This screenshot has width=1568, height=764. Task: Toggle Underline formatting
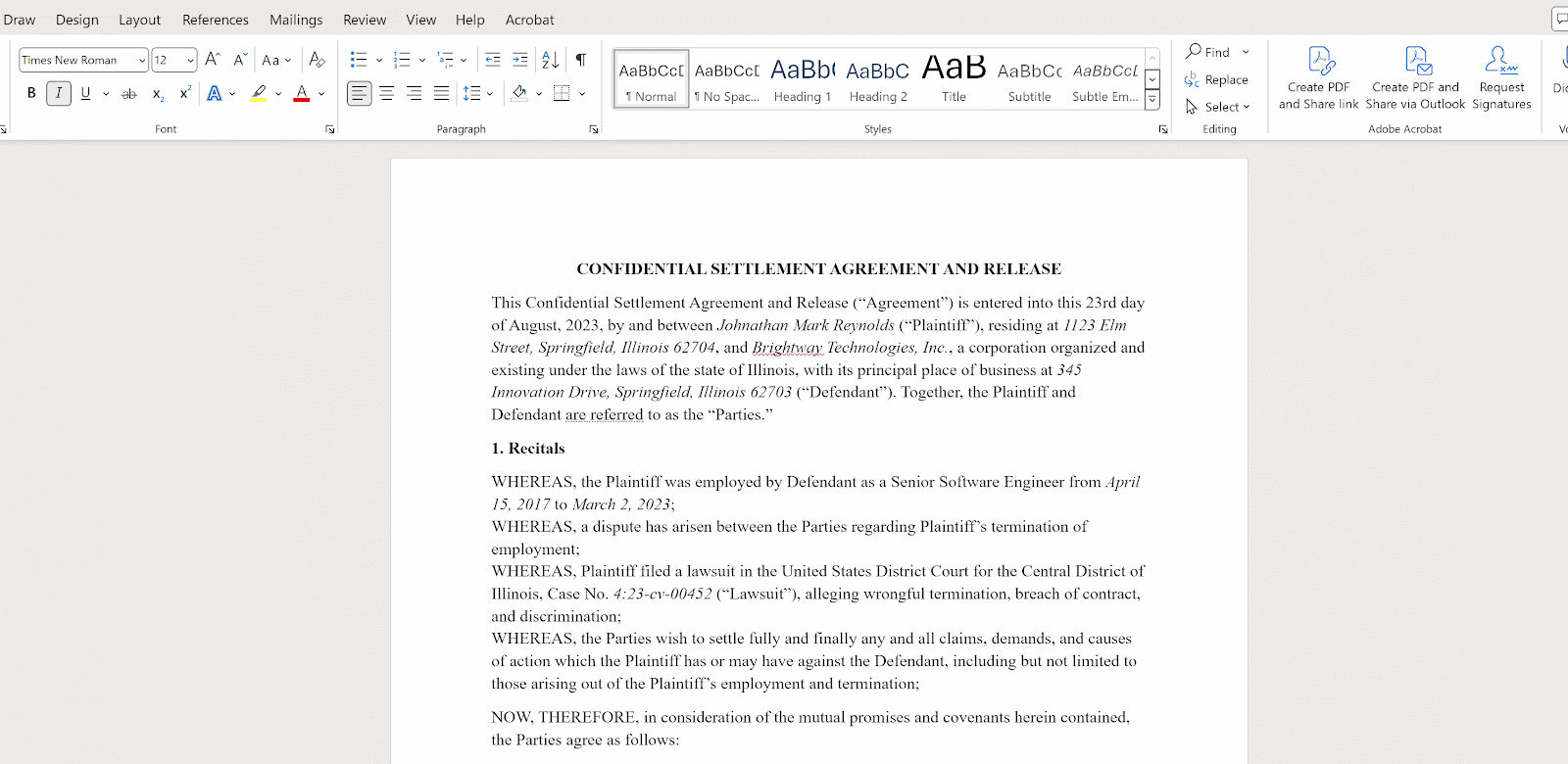tap(85, 93)
